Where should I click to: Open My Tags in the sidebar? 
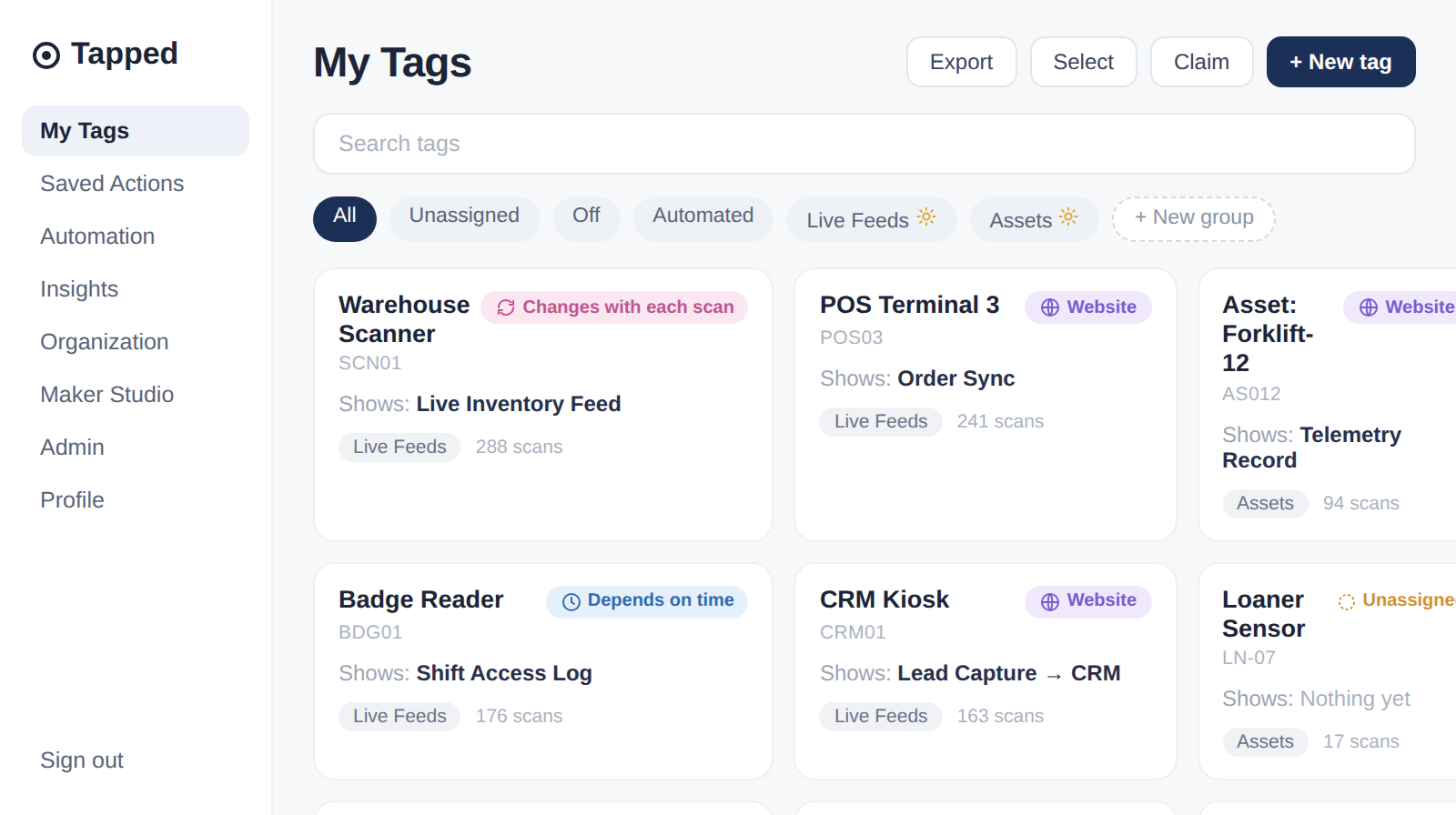point(136,131)
